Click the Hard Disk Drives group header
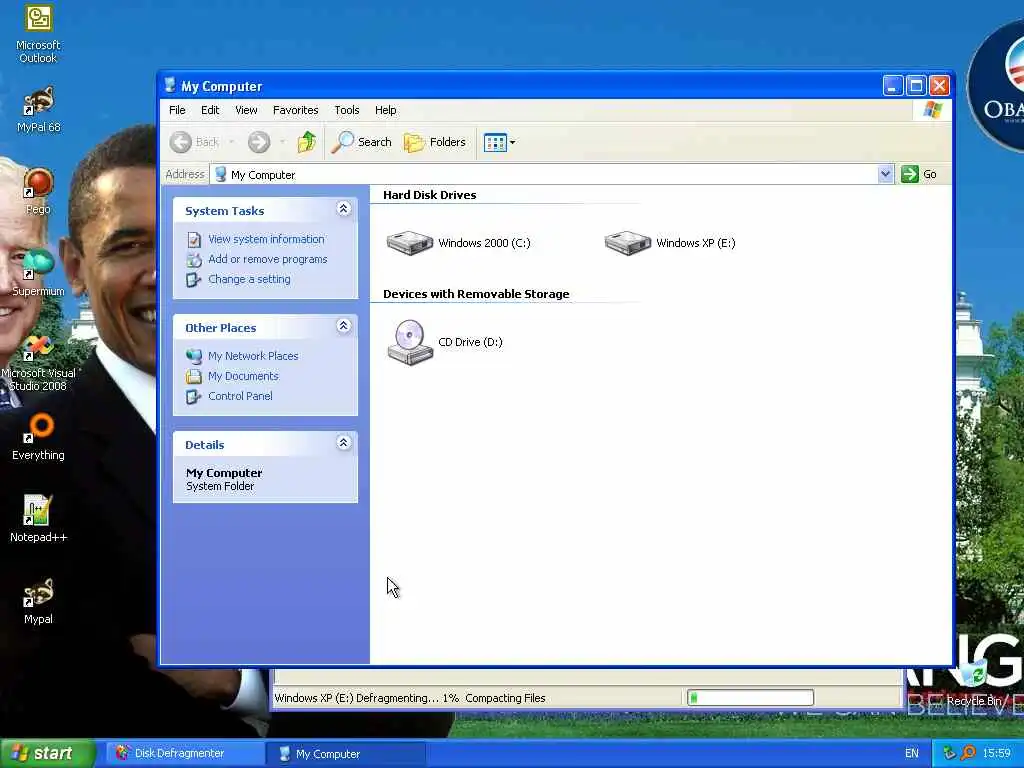Viewport: 1024px width, 768px height. click(430, 195)
